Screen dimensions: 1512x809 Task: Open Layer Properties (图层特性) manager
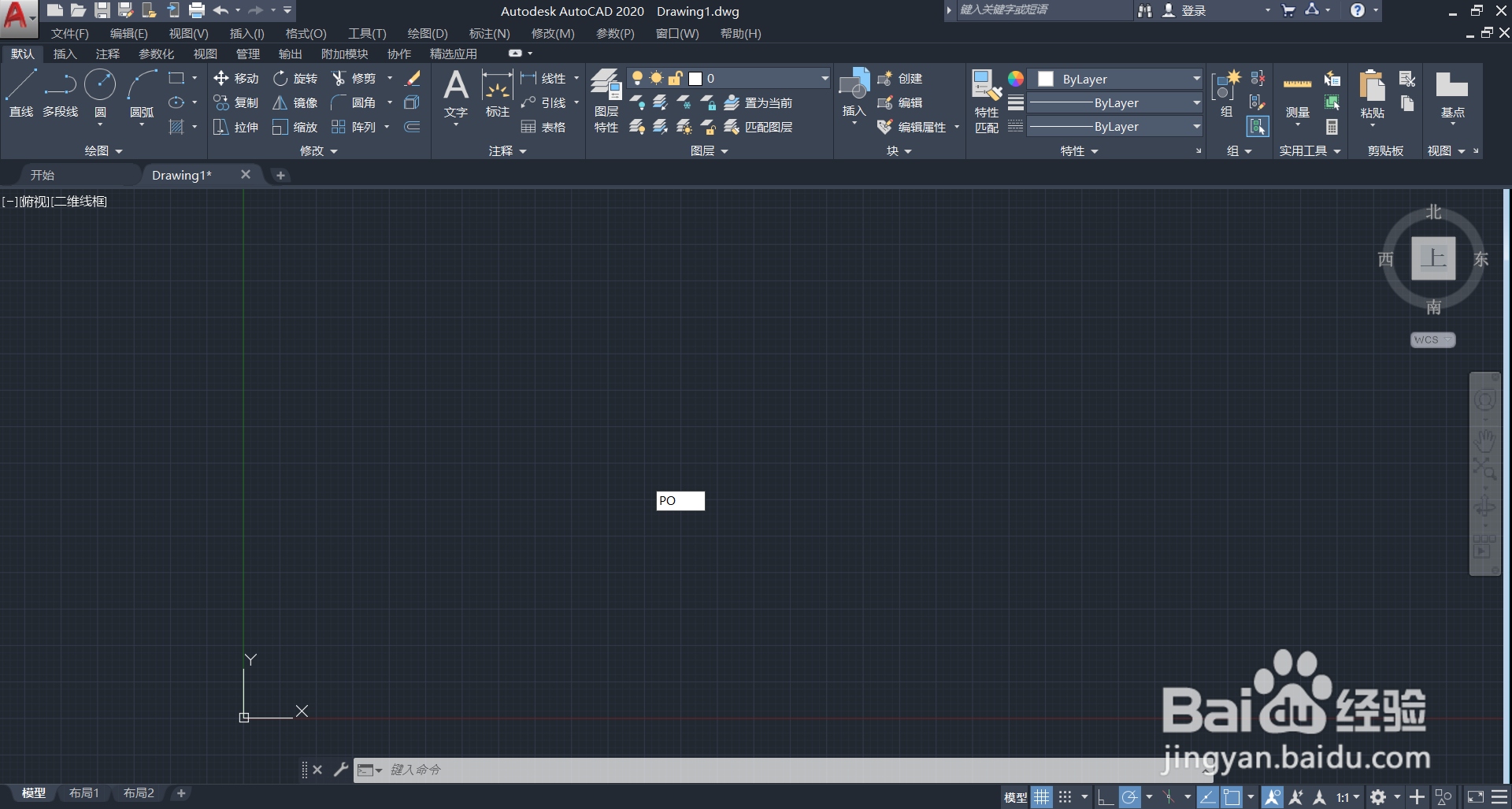coord(606,101)
